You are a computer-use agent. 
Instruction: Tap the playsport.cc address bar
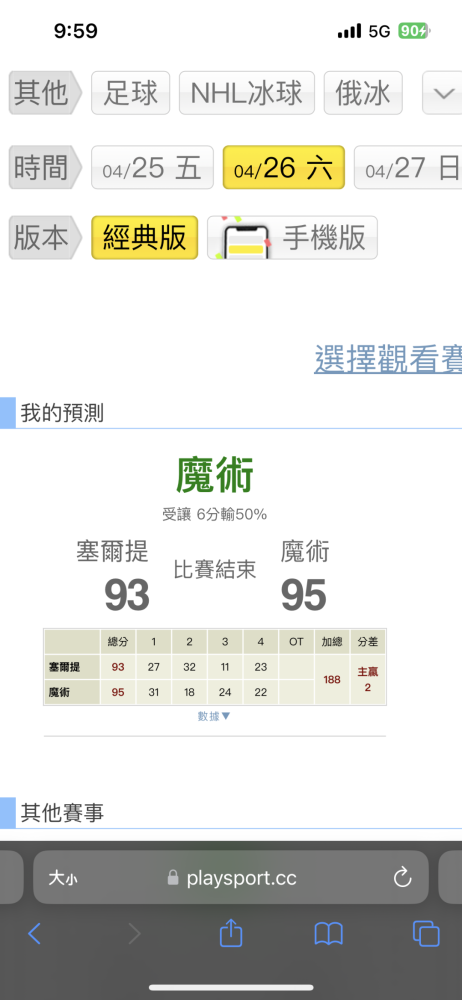click(x=231, y=877)
